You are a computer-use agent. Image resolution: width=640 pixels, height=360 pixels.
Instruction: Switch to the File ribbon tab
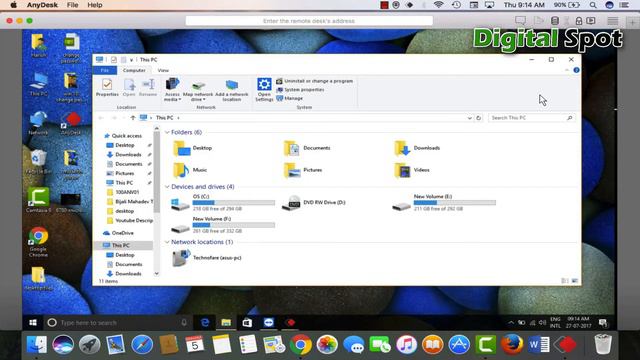tap(105, 70)
